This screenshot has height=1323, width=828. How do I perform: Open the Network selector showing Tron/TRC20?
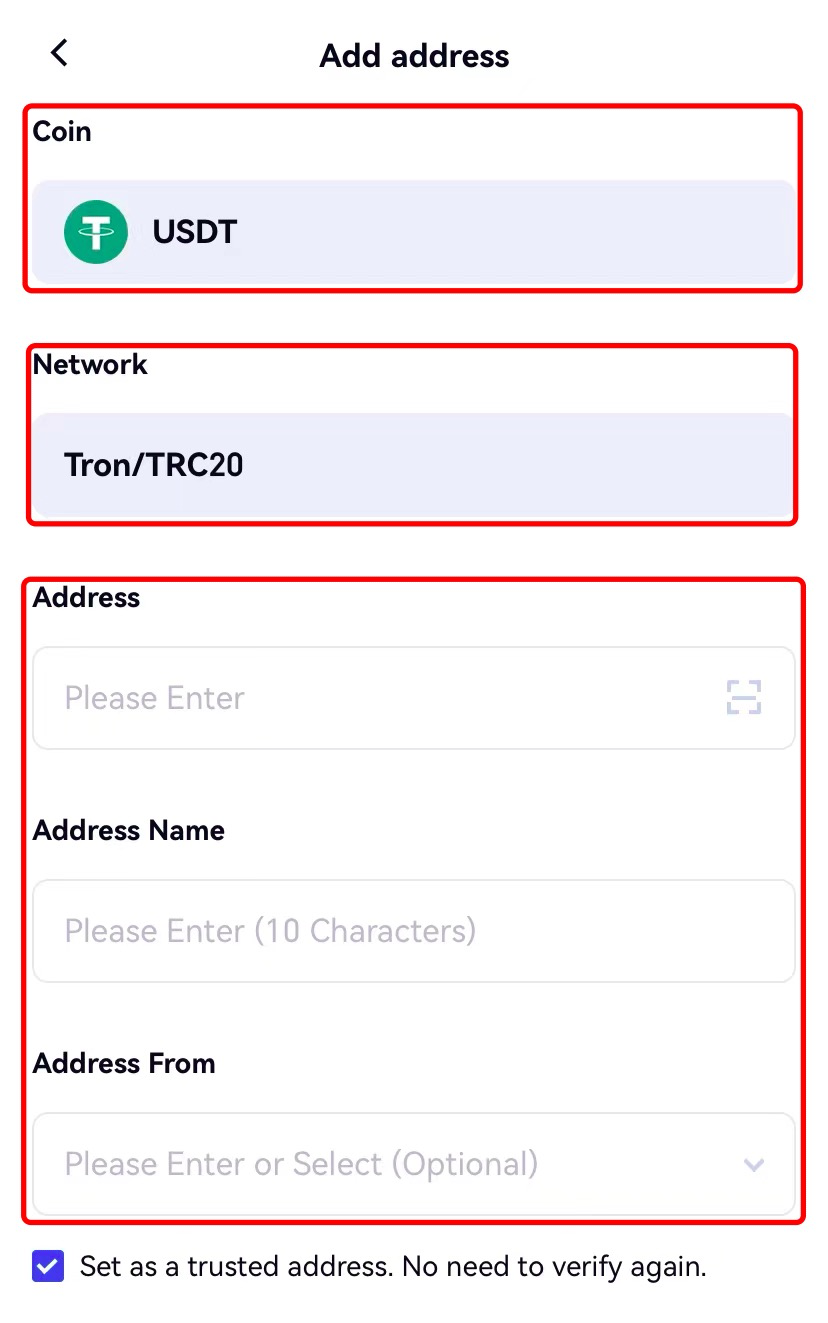click(x=413, y=465)
